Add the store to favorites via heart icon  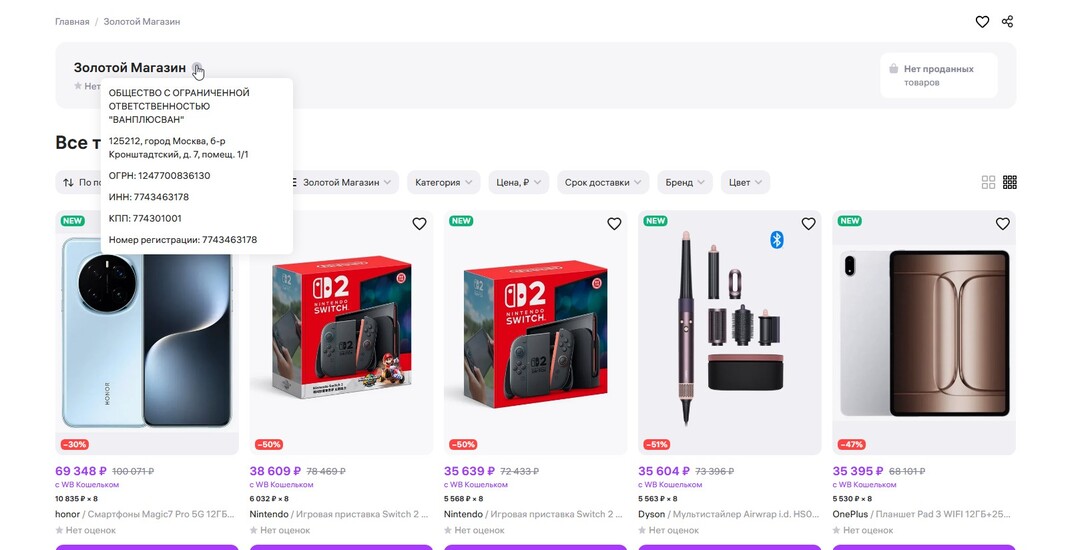click(982, 22)
